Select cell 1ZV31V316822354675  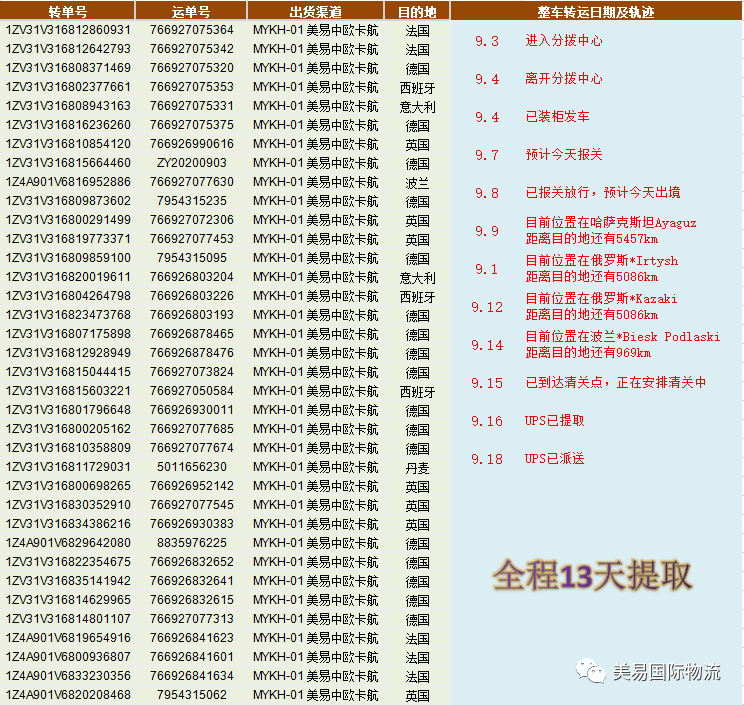click(x=68, y=561)
